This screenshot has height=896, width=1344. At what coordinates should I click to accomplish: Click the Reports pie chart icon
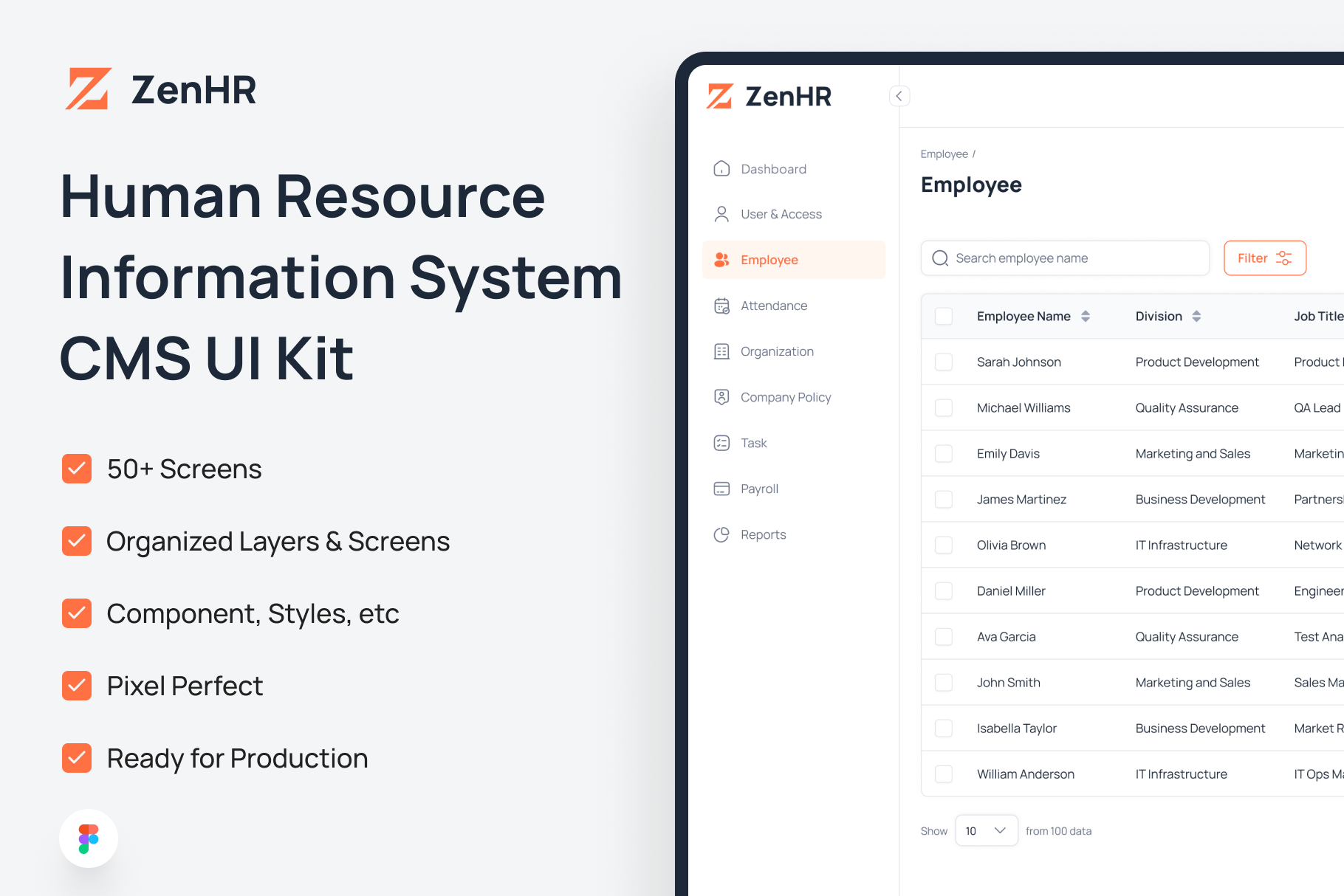click(721, 534)
